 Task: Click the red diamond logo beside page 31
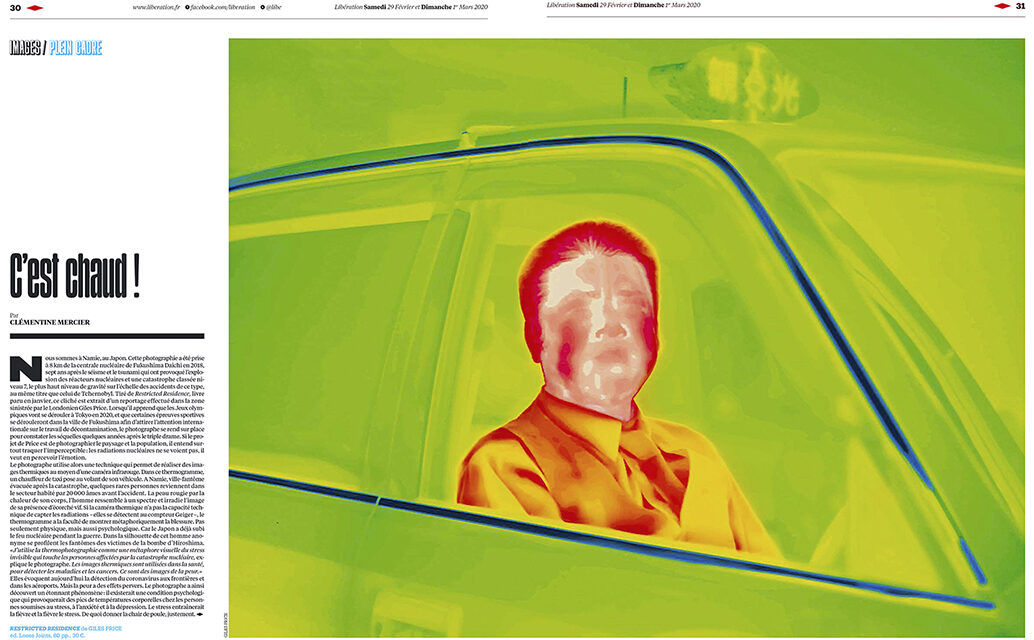coord(1001,6)
